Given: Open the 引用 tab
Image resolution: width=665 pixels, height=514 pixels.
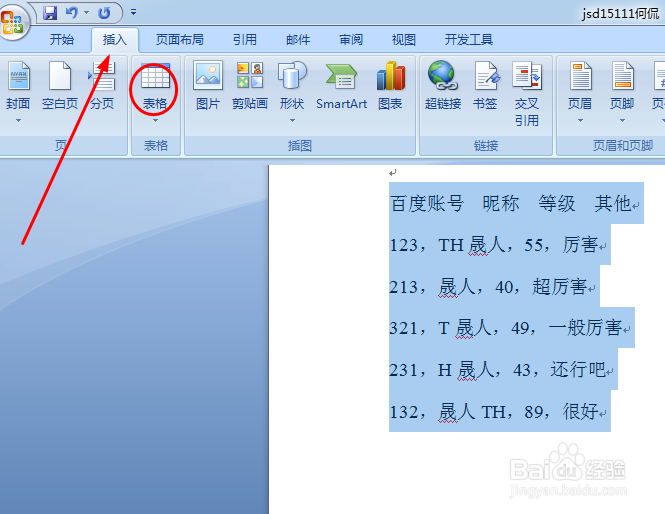Looking at the screenshot, I should click(245, 39).
